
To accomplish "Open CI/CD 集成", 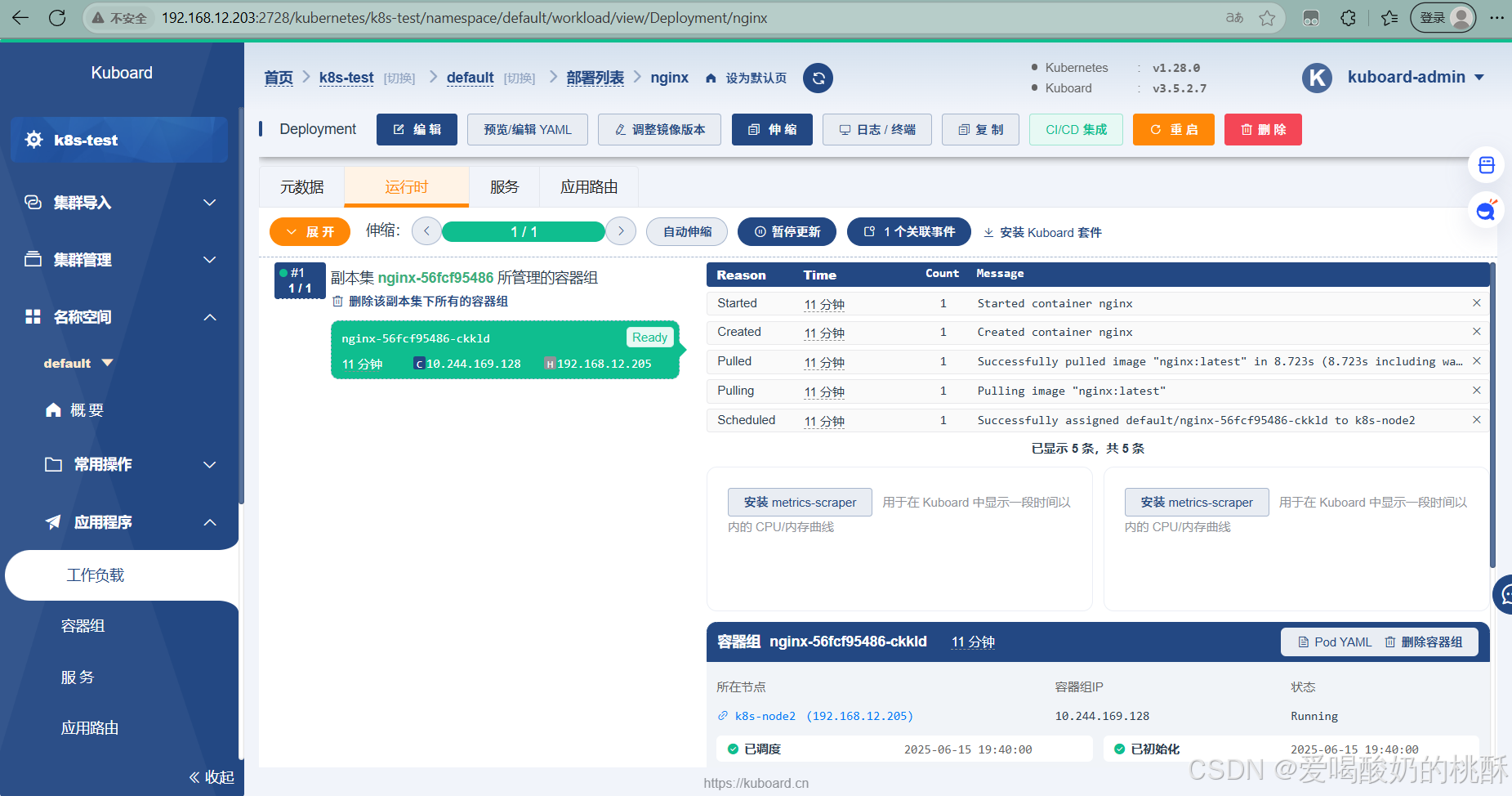I will (1076, 129).
